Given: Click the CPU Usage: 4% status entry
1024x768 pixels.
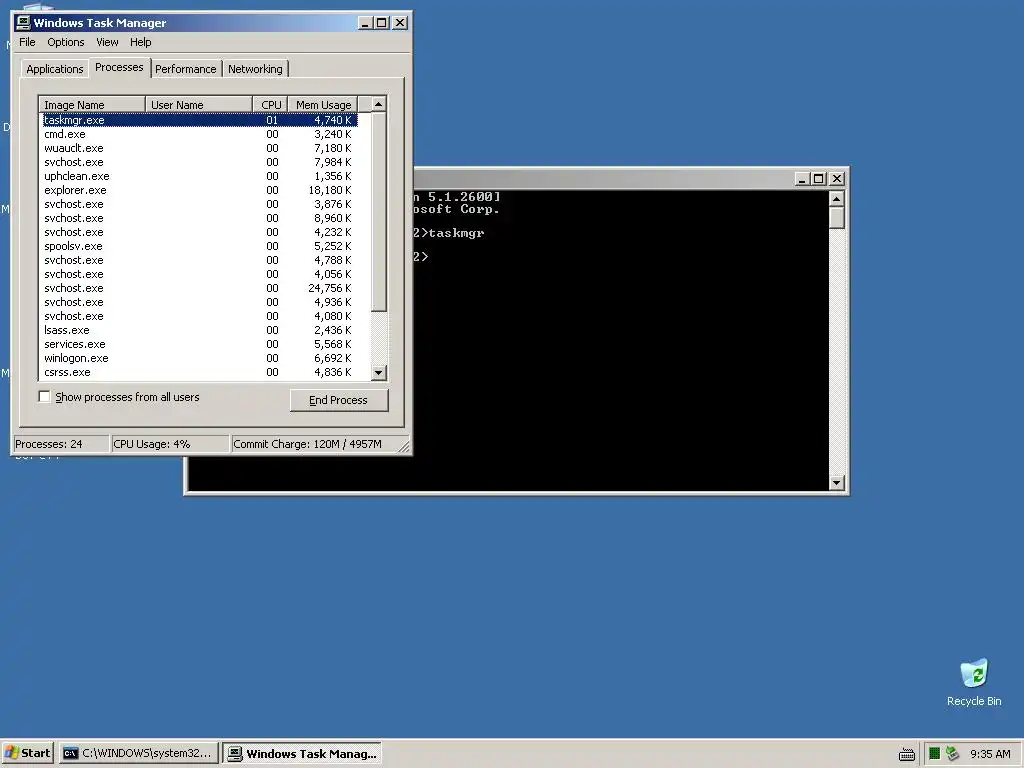Looking at the screenshot, I should click(171, 444).
